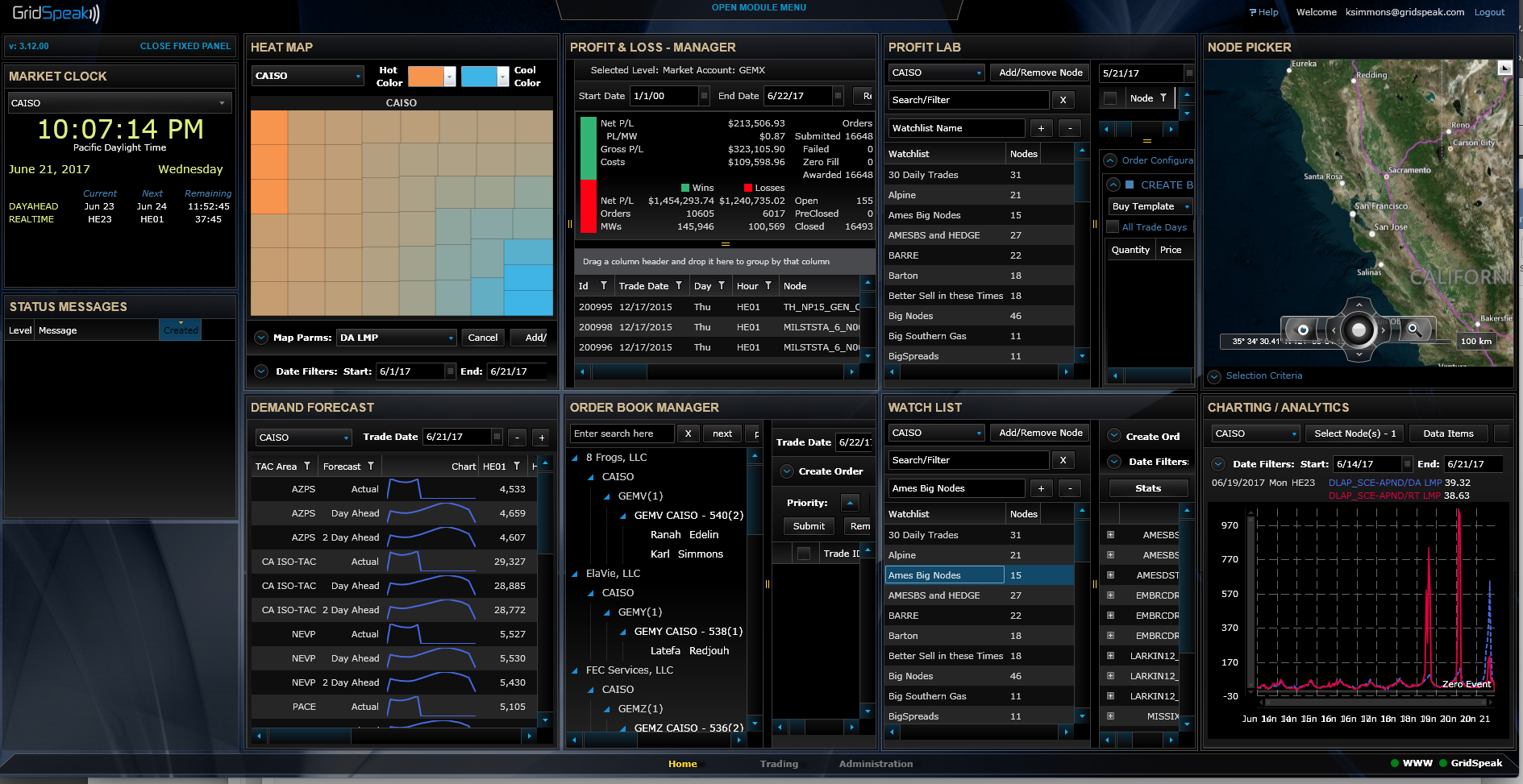This screenshot has width=1523, height=784.
Task: Open End Date calendar picker in Profit & Loss
Action: [838, 96]
